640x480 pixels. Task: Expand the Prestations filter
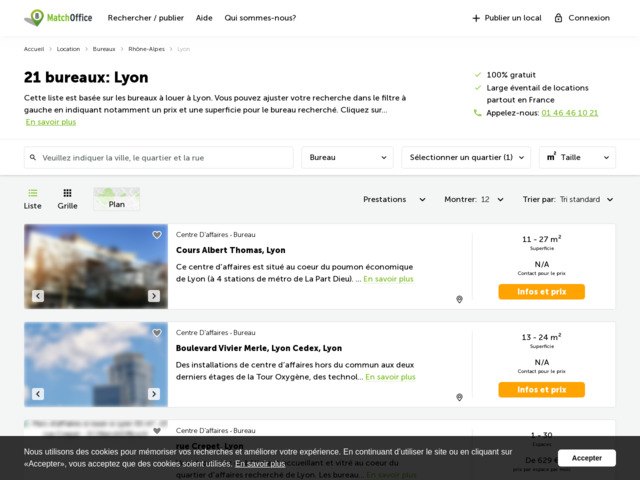pyautogui.click(x=394, y=199)
